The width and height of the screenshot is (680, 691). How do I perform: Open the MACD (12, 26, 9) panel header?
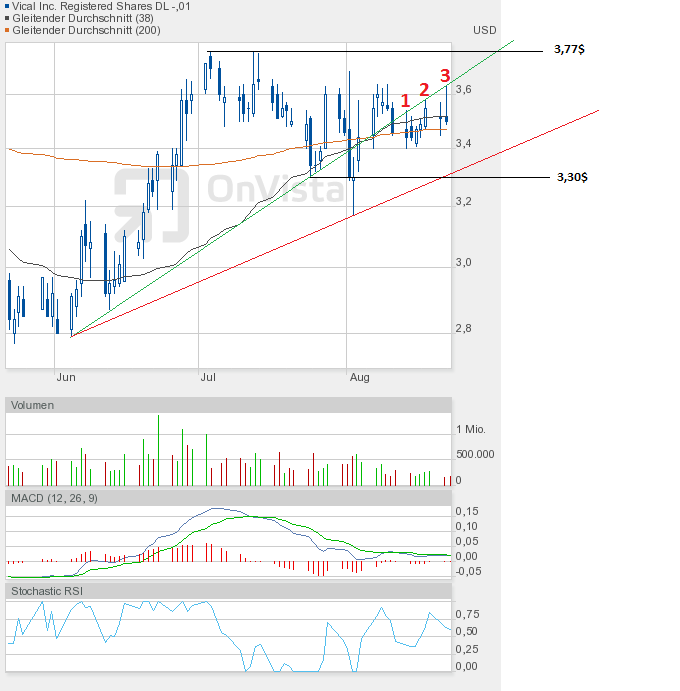(x=54, y=498)
